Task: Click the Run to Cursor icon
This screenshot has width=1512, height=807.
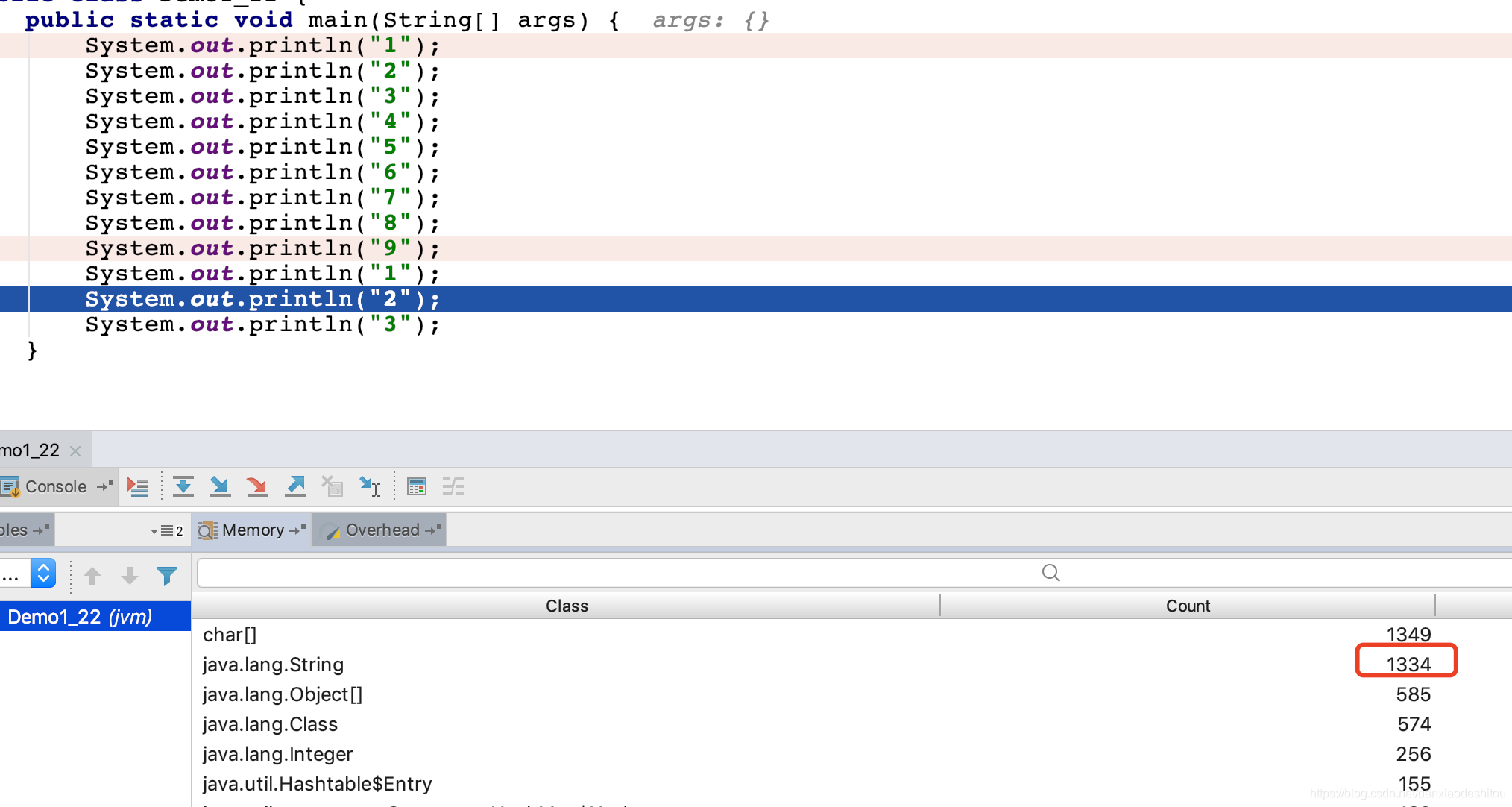Action: point(370,487)
